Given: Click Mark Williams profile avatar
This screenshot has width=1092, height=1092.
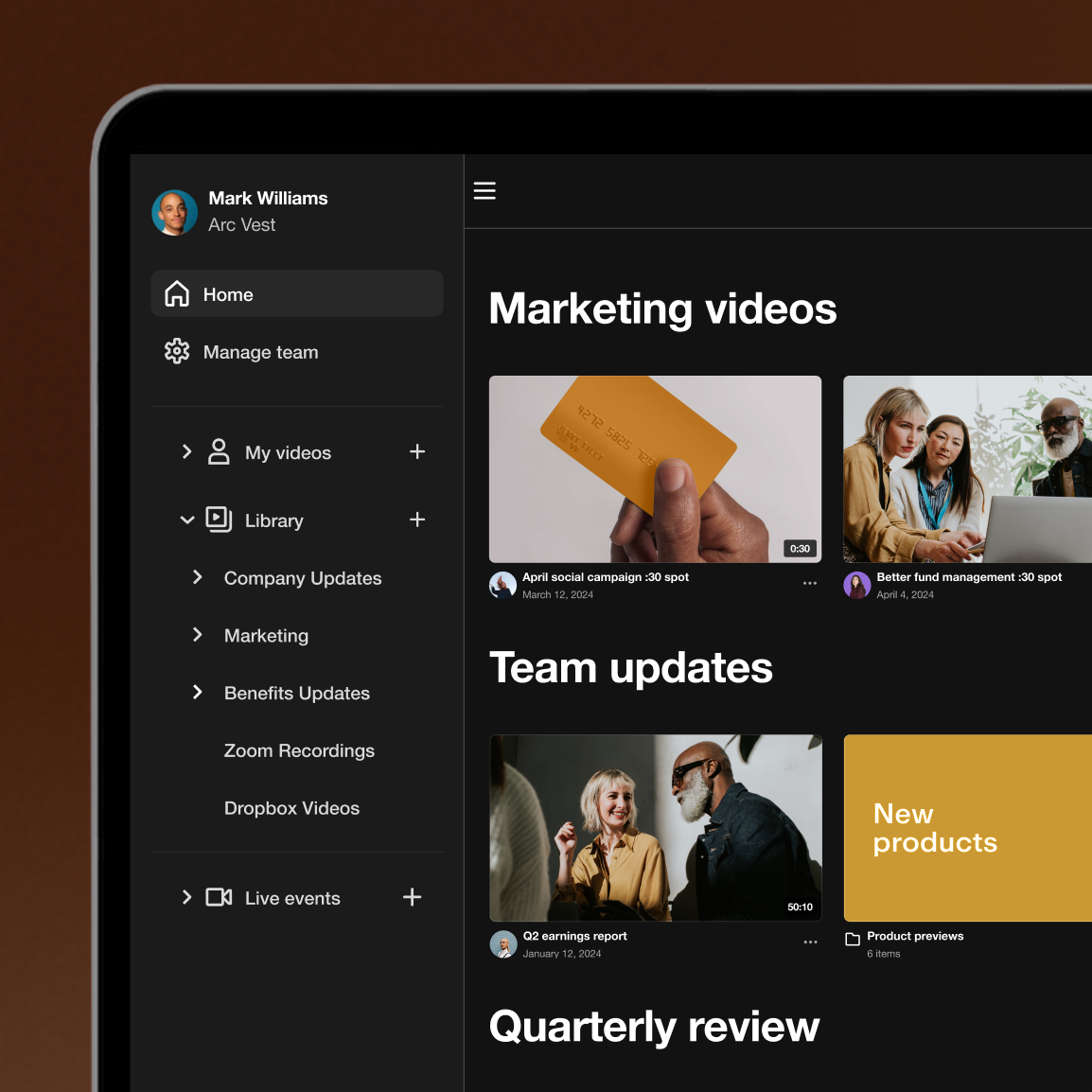Looking at the screenshot, I should point(175,212).
